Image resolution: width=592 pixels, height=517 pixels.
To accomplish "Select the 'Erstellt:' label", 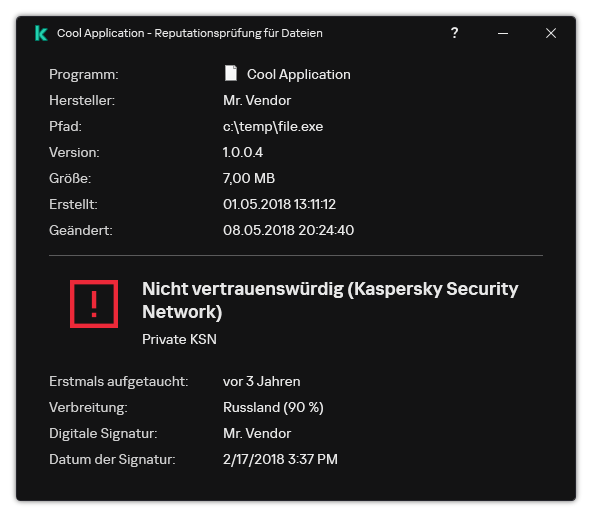I will pyautogui.click(x=73, y=204).
